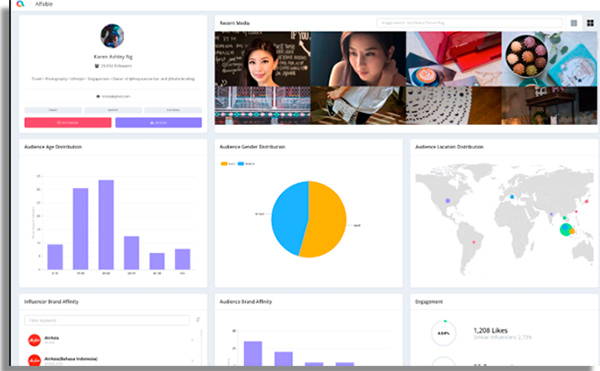Screen dimensions: 600x371
Task: Click the red Instagram profile button
Action: (68, 122)
